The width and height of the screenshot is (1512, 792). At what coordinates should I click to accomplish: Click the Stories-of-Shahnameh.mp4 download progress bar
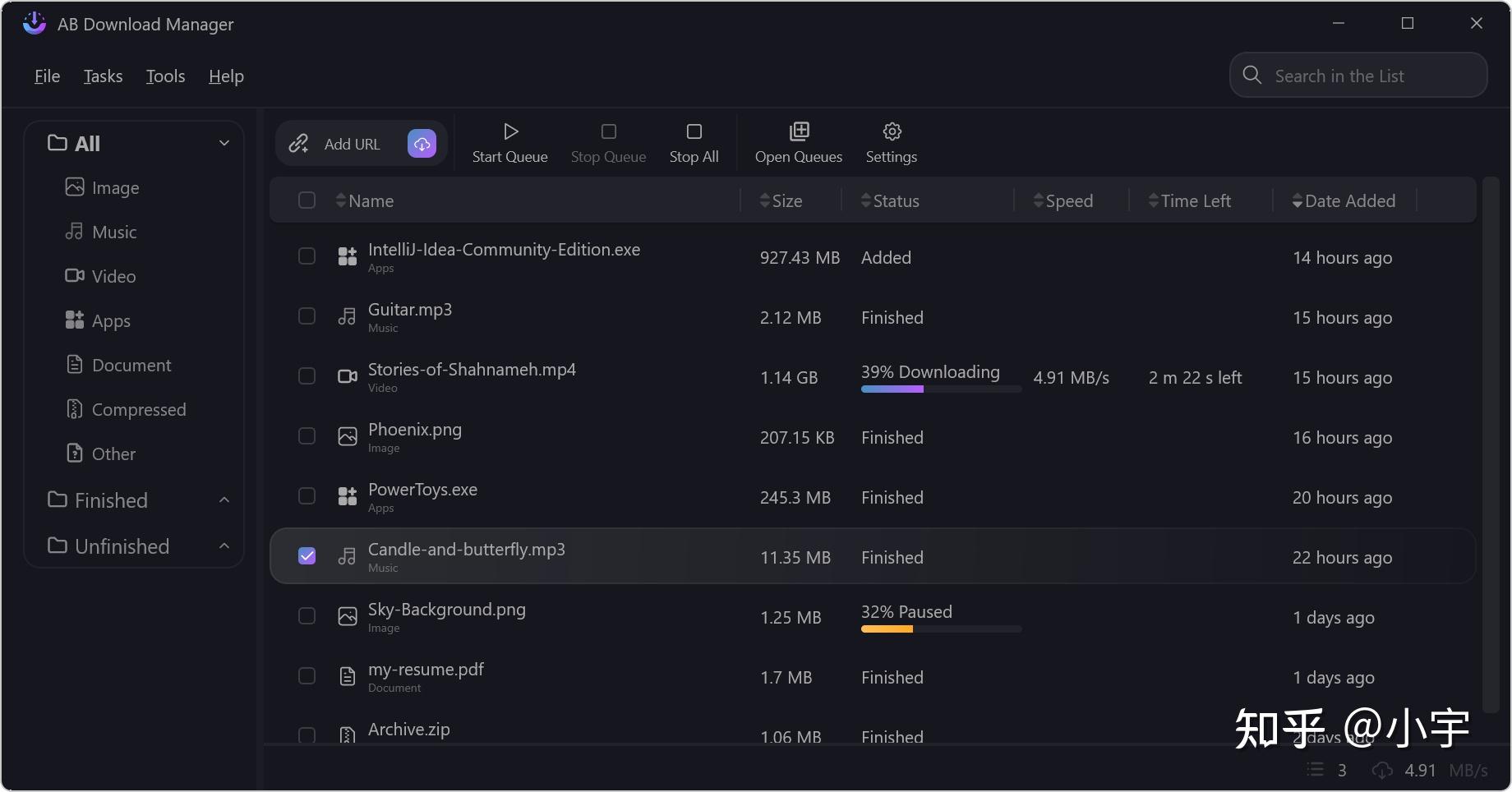click(941, 389)
